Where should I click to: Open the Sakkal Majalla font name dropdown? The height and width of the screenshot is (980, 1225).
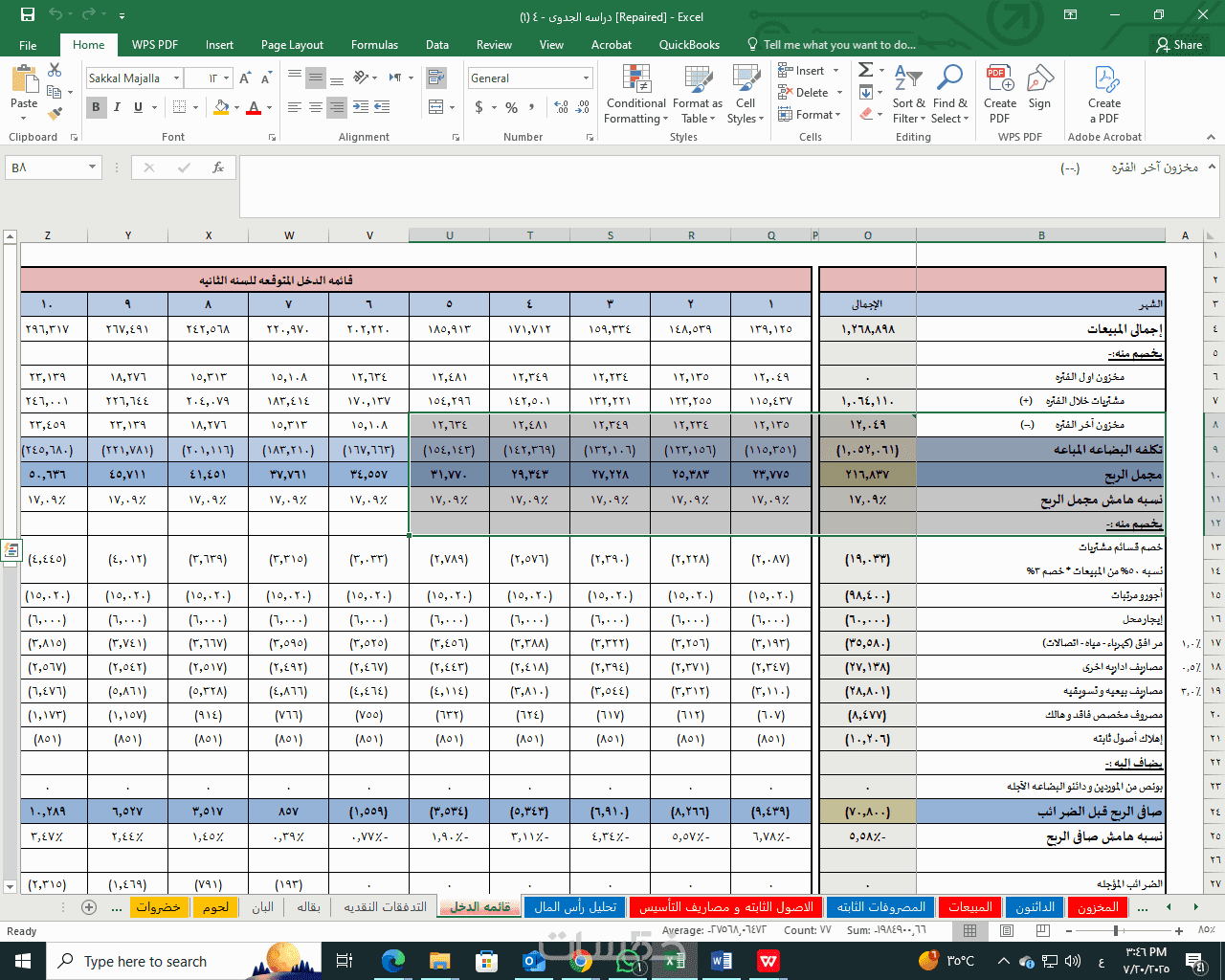click(177, 78)
